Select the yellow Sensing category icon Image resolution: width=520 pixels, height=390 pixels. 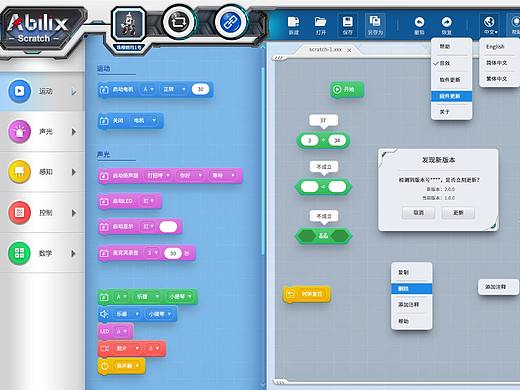tap(19, 172)
